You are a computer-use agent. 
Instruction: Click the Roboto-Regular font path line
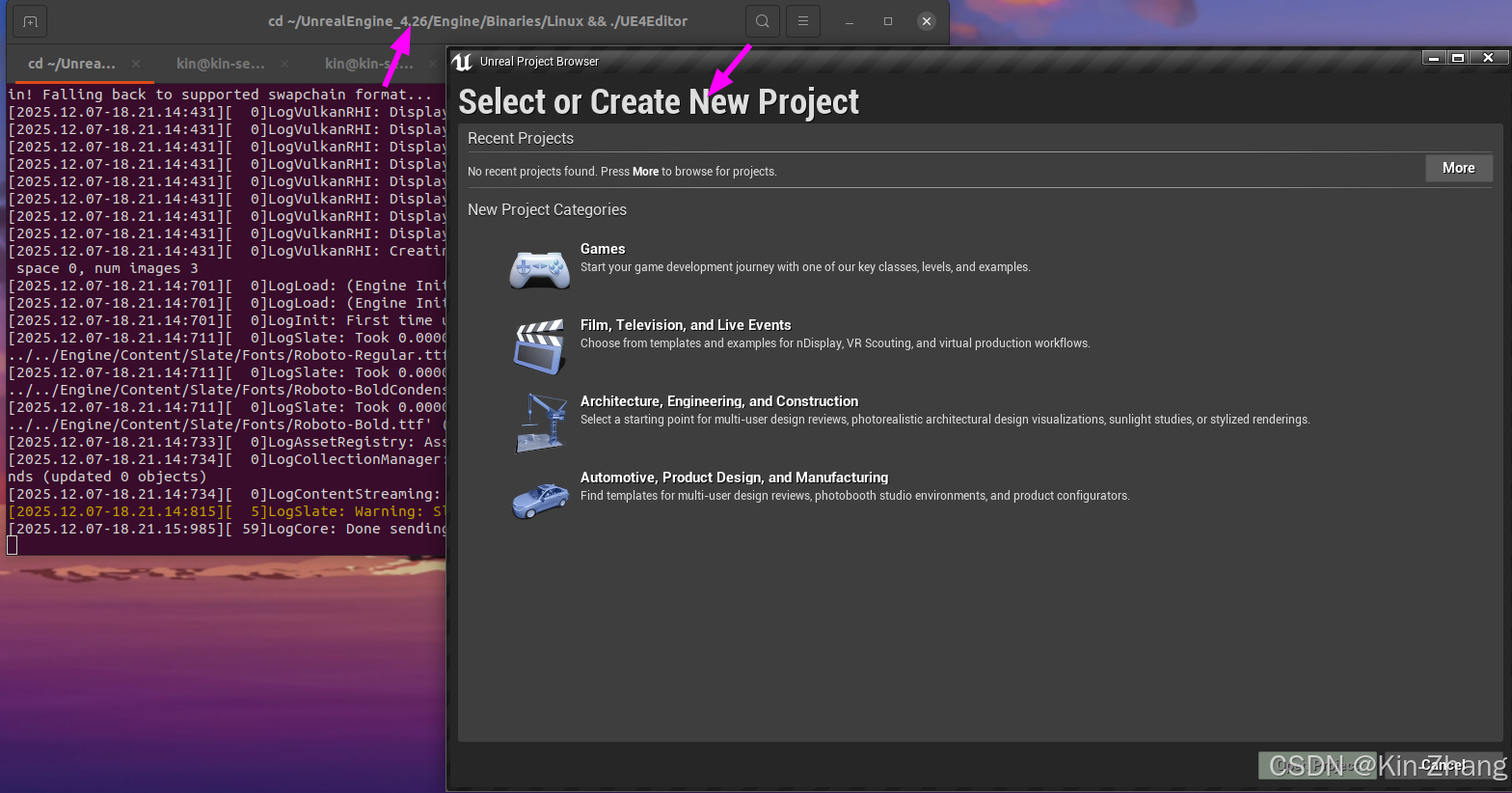(x=226, y=355)
